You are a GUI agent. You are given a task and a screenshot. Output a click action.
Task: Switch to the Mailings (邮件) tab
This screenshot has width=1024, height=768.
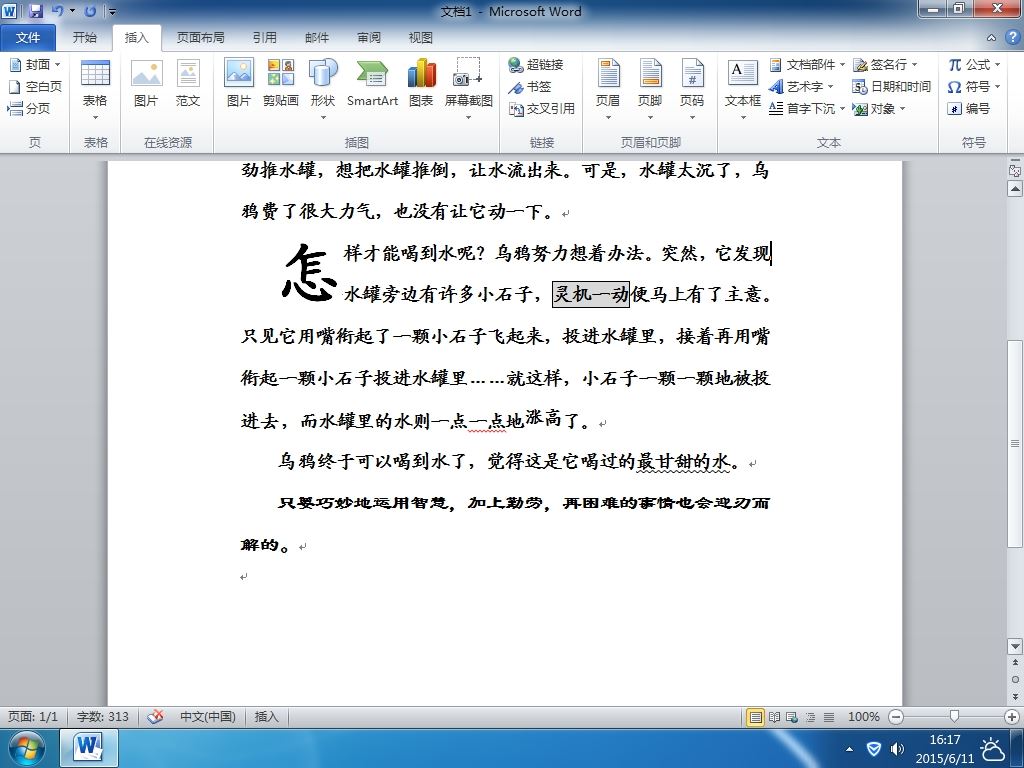coord(317,38)
